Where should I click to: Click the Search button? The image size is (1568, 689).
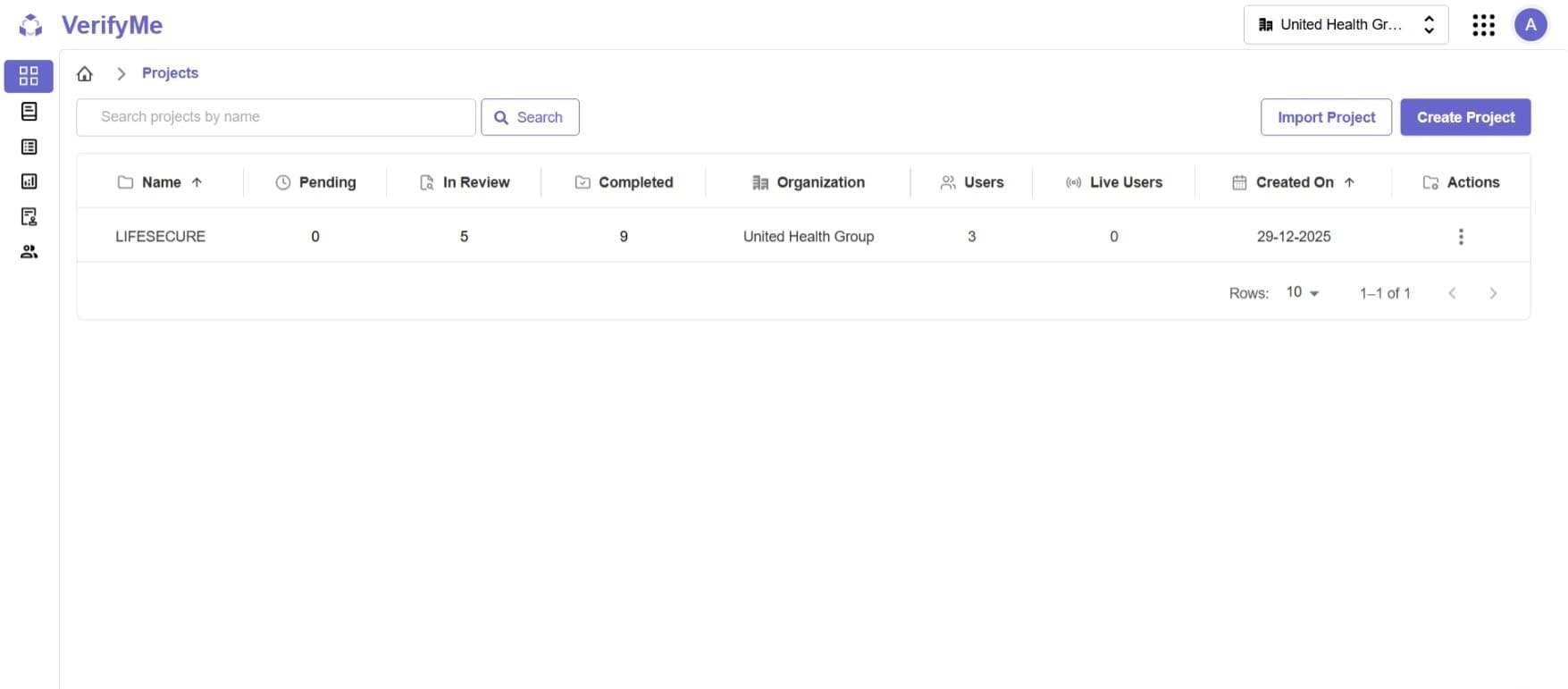[x=530, y=117]
